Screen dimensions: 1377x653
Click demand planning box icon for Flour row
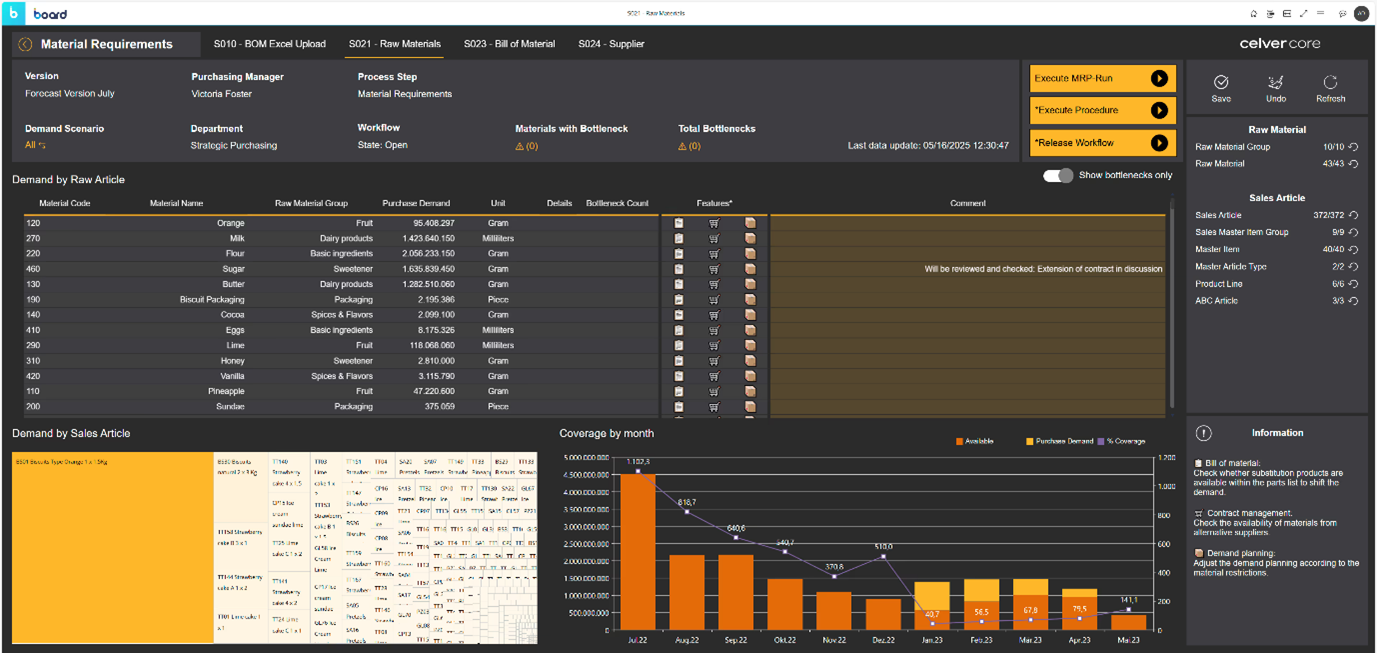point(750,254)
